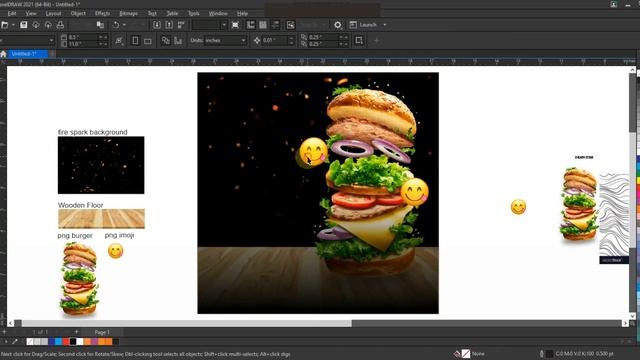The image size is (640, 360).
Task: Select the fire spark background image
Action: click(x=101, y=165)
